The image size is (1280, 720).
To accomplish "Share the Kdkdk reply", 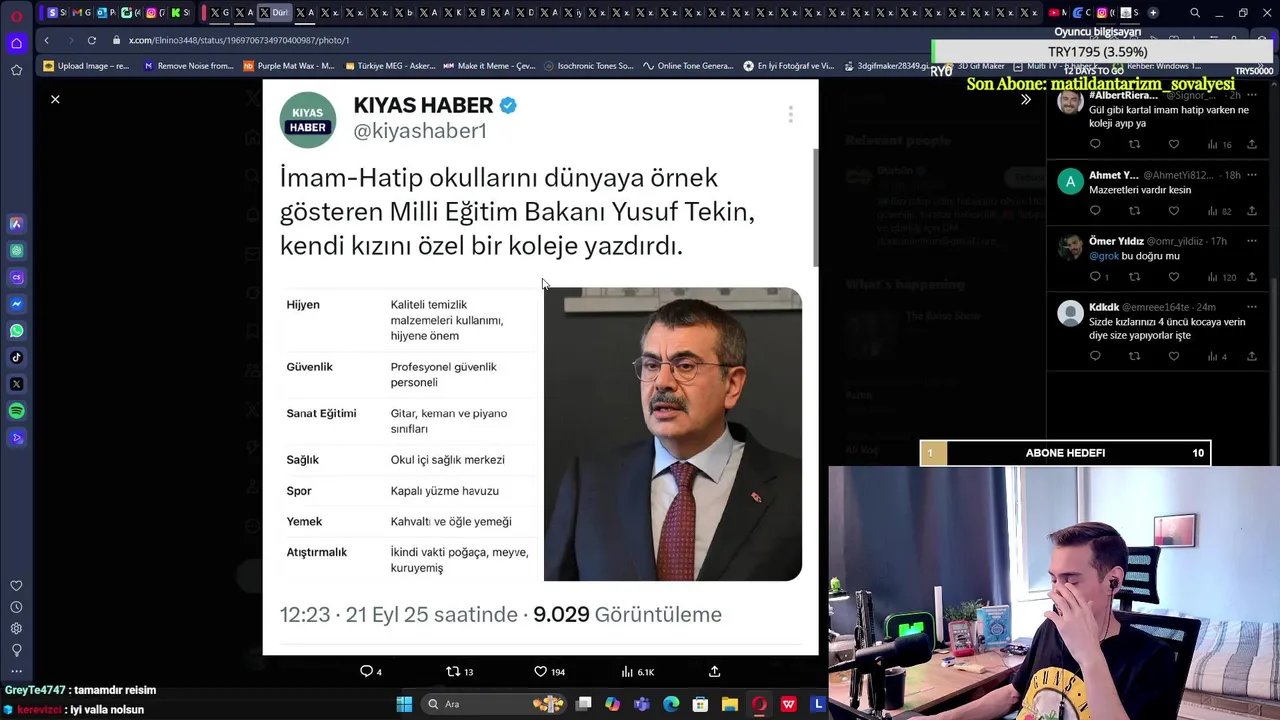I will point(1251,356).
